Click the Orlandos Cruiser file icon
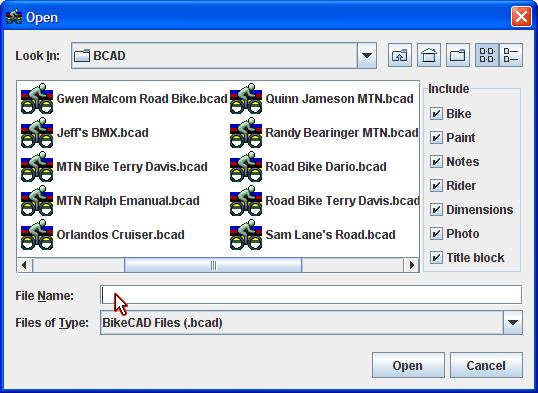Image resolution: width=538 pixels, height=393 pixels. coord(37,234)
